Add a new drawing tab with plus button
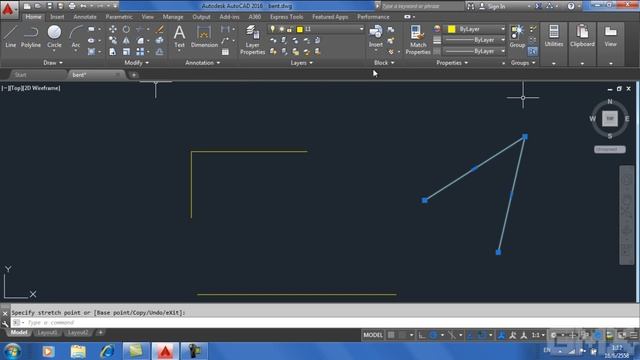 pos(133,75)
